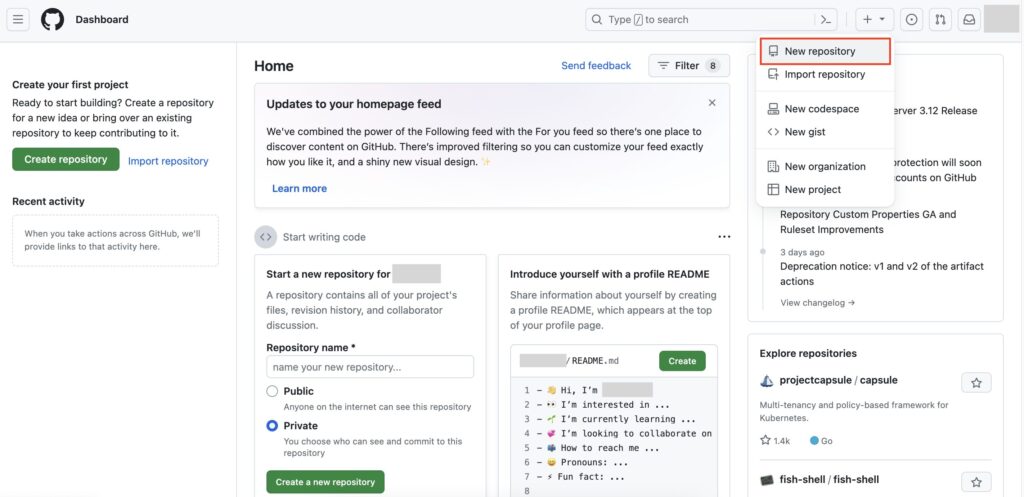Click the Learn more link
Viewport: 1024px width, 497px height.
(299, 188)
